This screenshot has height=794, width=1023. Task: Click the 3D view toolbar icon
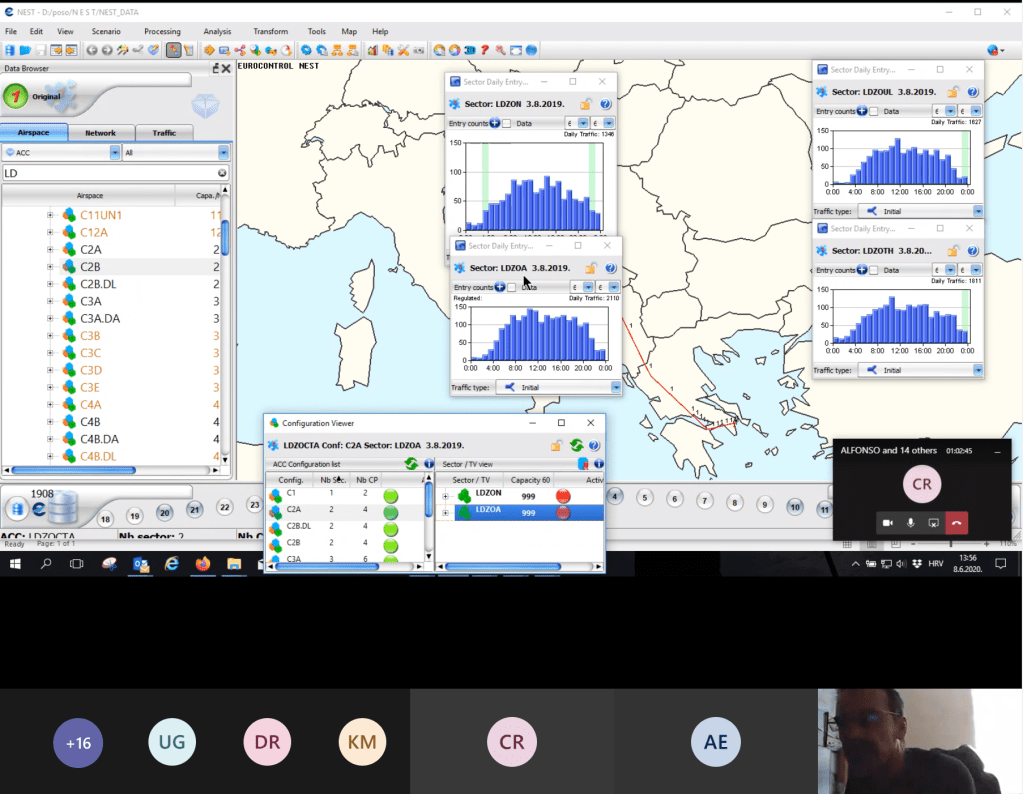coord(469,50)
